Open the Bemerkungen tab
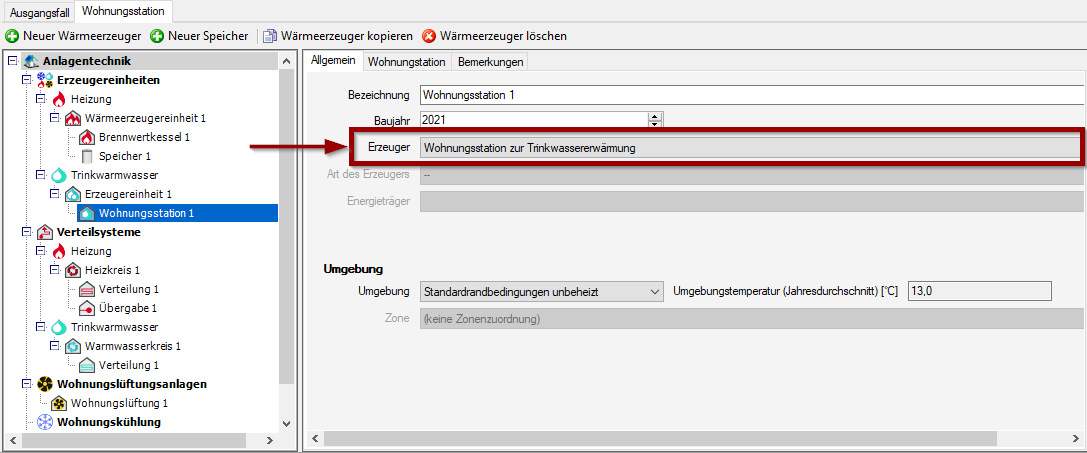Viewport: 1087px width, 453px height. tap(490, 62)
